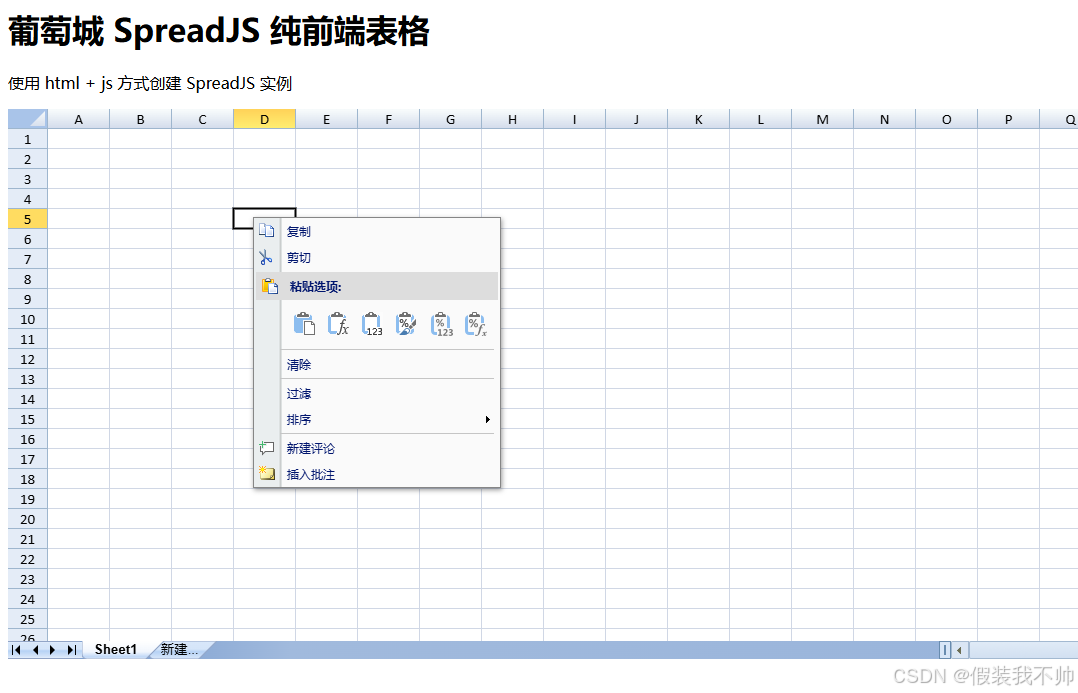Click 新建评论 (New Comment) entry
The image size is (1078, 693).
coord(377,448)
